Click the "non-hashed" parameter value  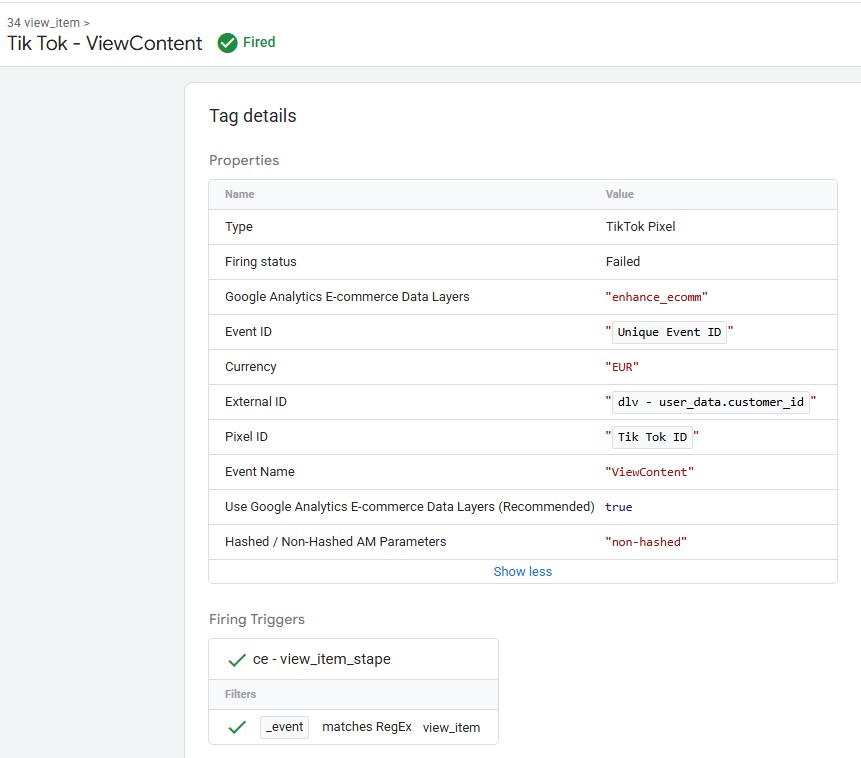click(x=646, y=542)
